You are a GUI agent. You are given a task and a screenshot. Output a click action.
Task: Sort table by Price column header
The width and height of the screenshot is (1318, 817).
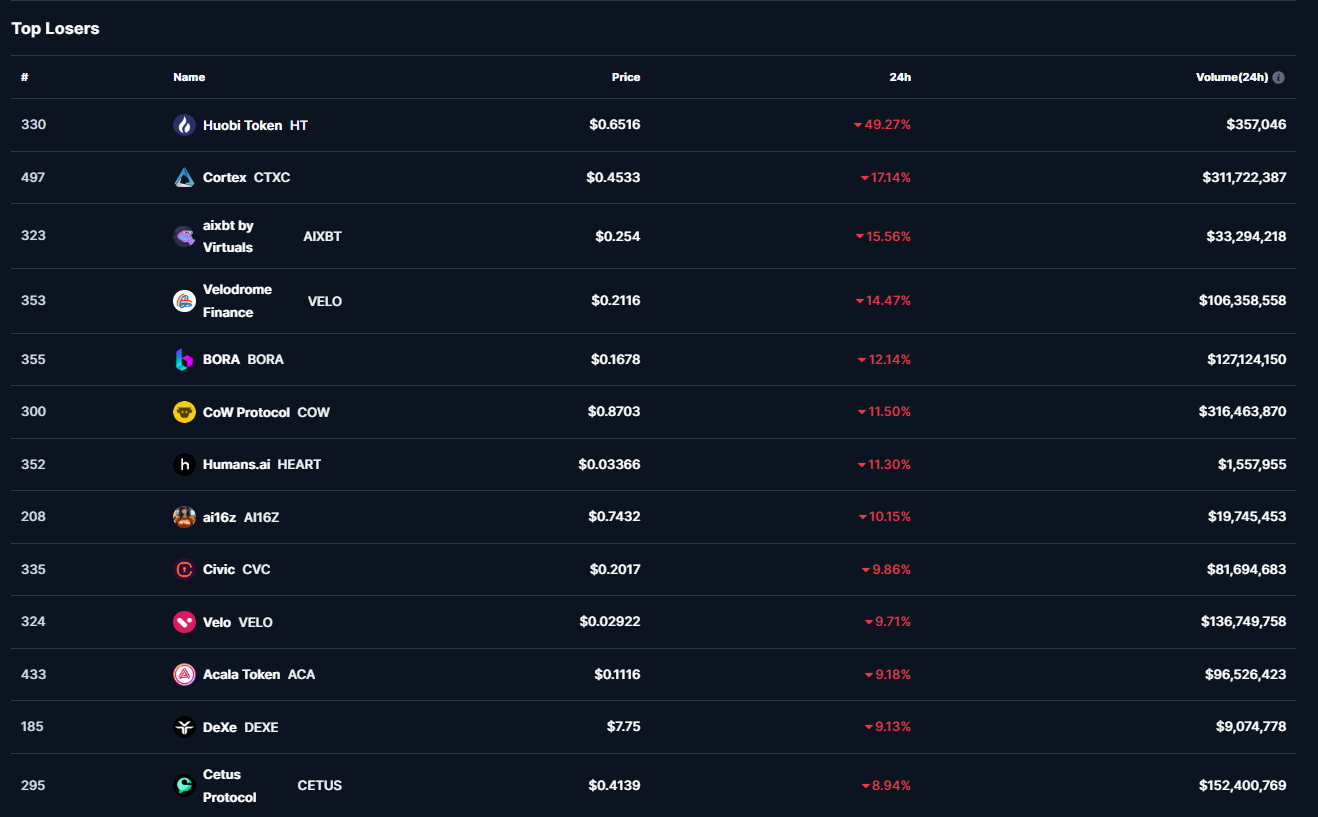click(626, 77)
